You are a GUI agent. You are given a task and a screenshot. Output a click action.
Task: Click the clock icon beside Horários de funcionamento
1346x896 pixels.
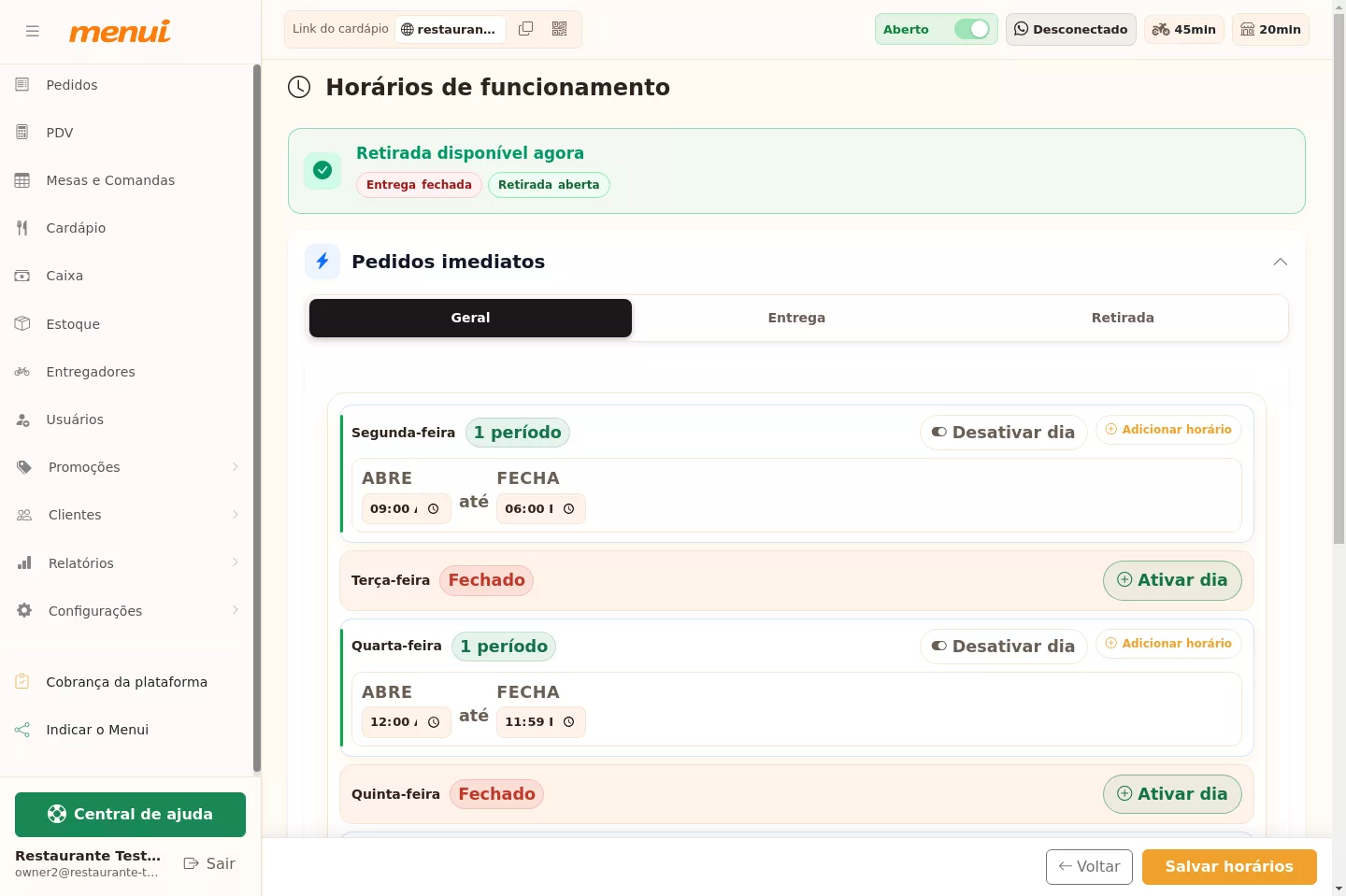tap(299, 87)
